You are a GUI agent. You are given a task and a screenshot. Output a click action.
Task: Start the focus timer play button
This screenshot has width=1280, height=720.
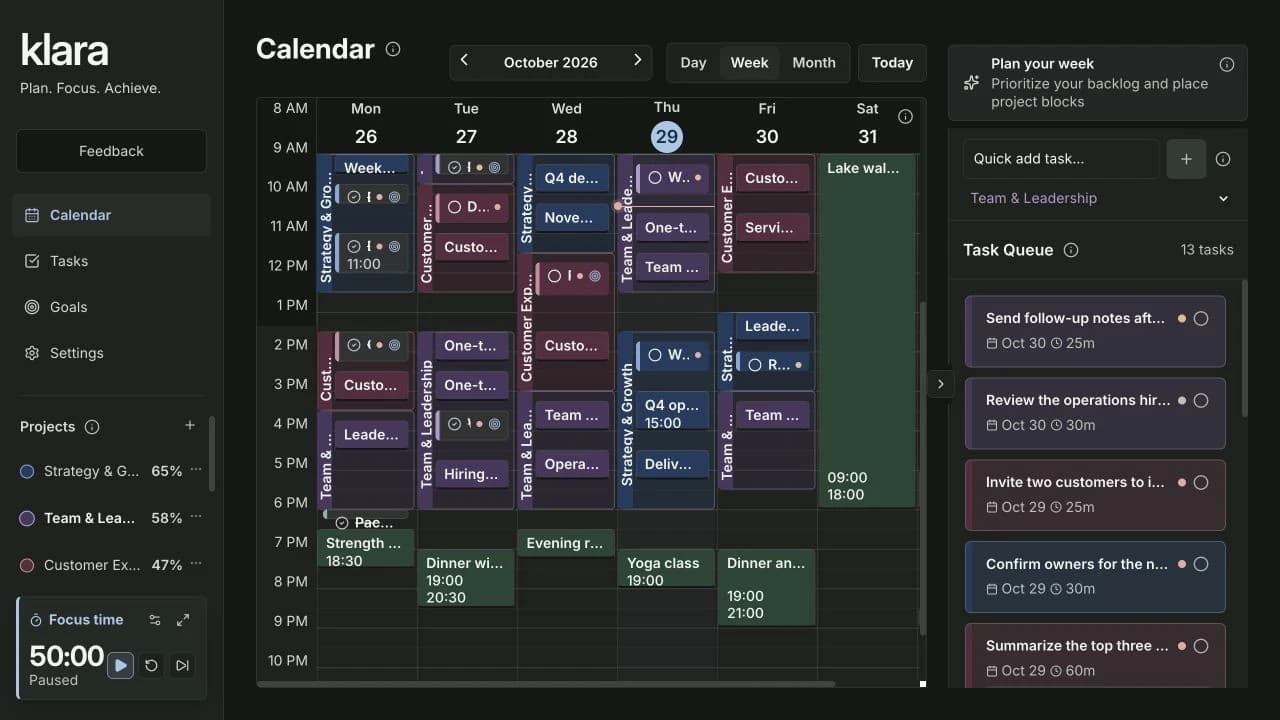coord(120,665)
